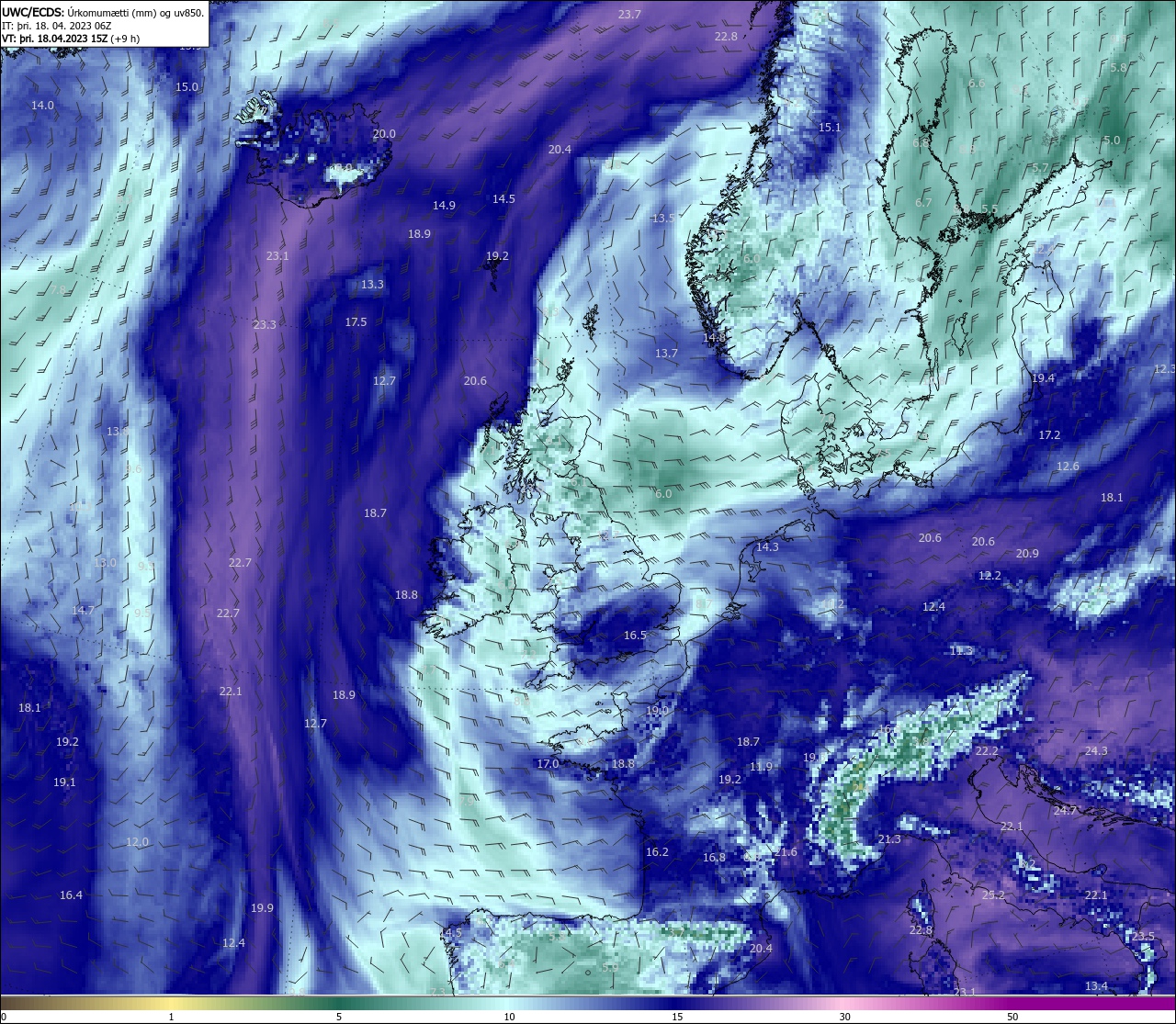Screen dimensions: 1176x1024
Task: Click the '30' tick label on the color scale
Action: pyautogui.click(x=844, y=1017)
